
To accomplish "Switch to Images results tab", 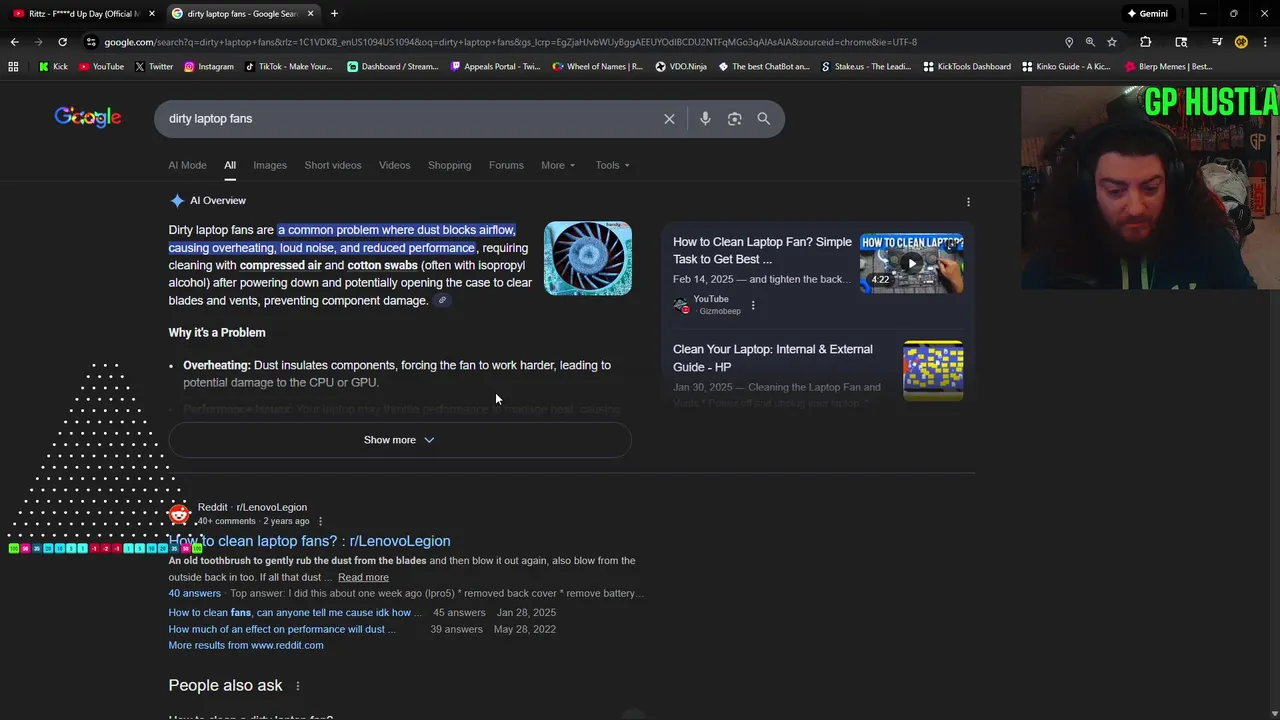I will pos(270,166).
